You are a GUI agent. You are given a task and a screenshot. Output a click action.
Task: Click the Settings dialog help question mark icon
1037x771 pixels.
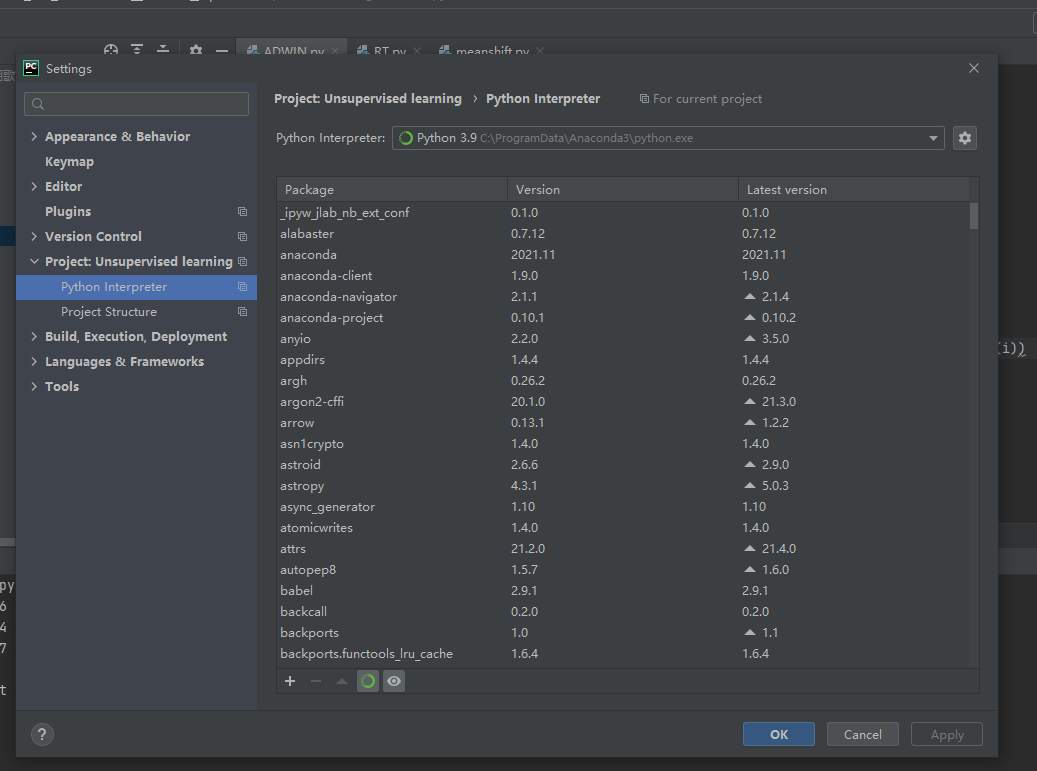point(42,734)
